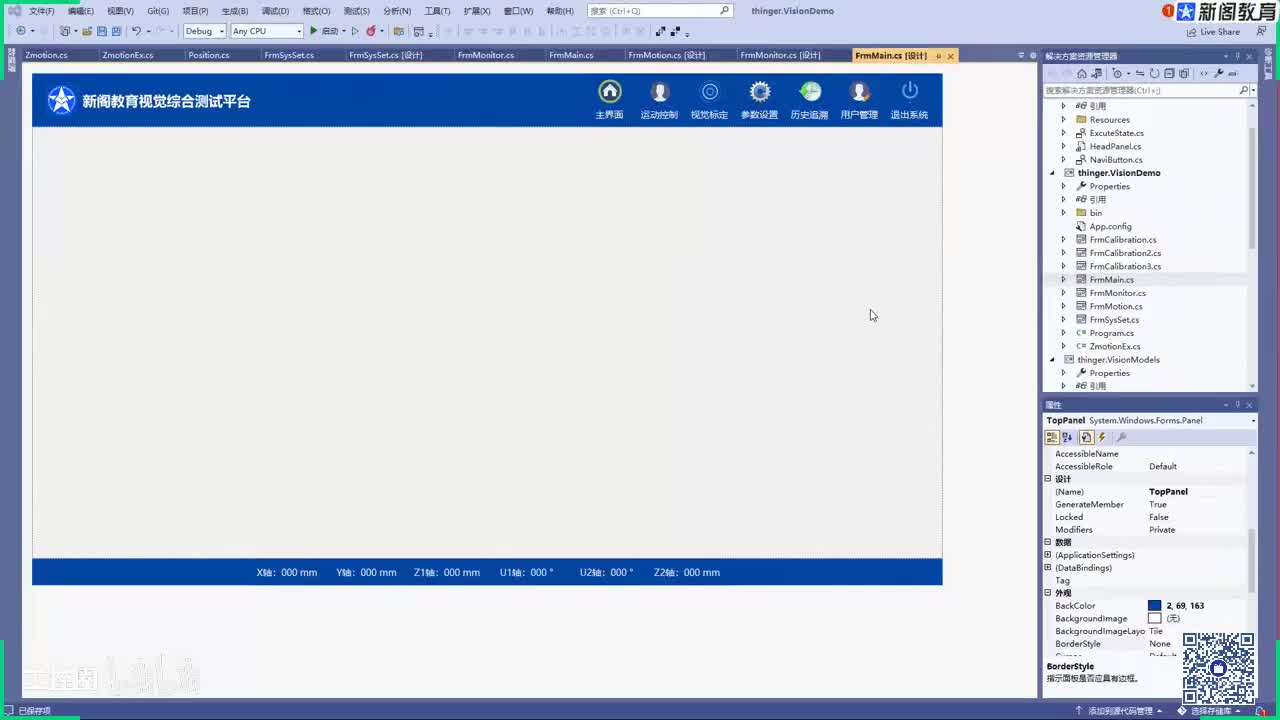Screen dimensions: 1280x720
Task: Click the search magnifier in Solution Explorer
Action: [x=1245, y=90]
